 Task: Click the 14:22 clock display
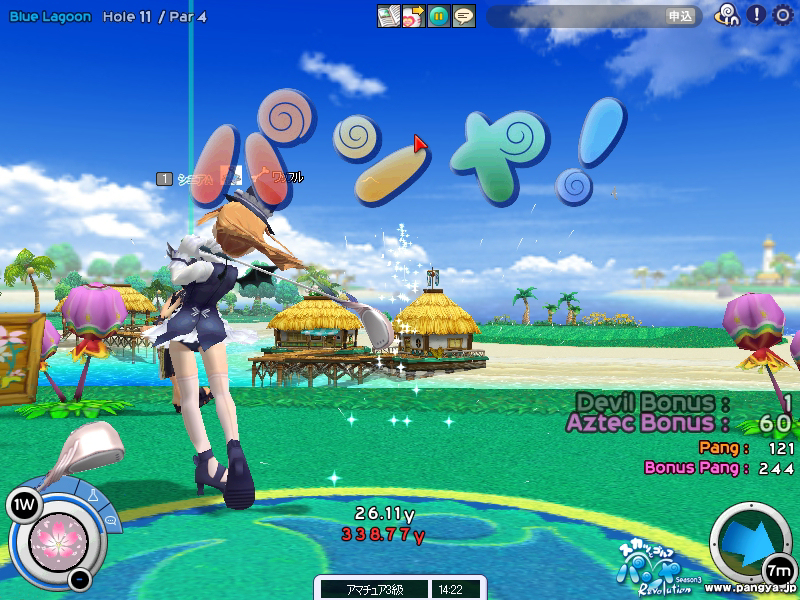click(451, 589)
